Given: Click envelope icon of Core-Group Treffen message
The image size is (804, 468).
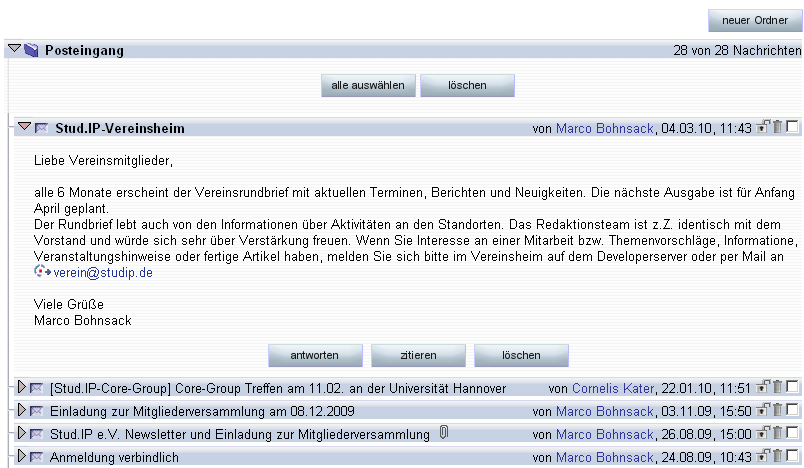Looking at the screenshot, I should pyautogui.click(x=36, y=388).
